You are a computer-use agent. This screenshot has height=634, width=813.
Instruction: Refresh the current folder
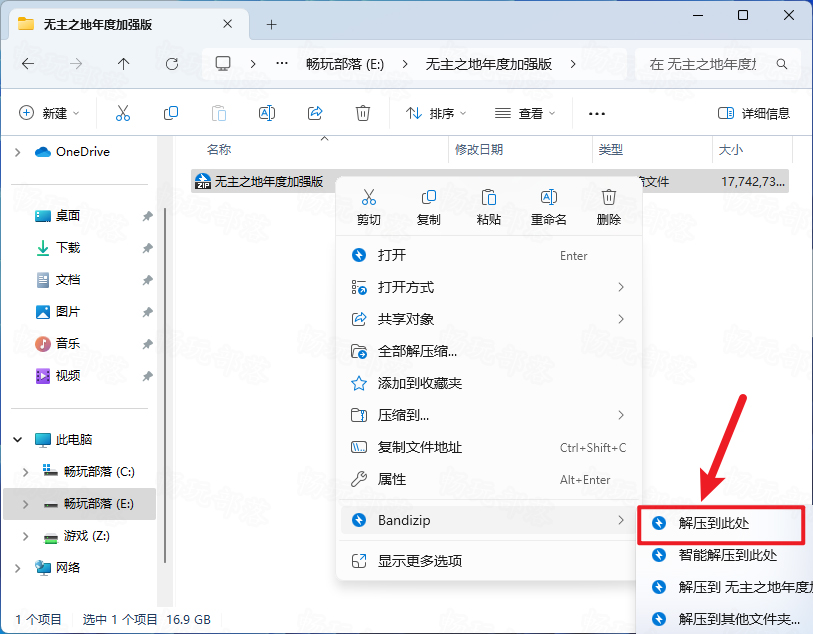tap(172, 64)
